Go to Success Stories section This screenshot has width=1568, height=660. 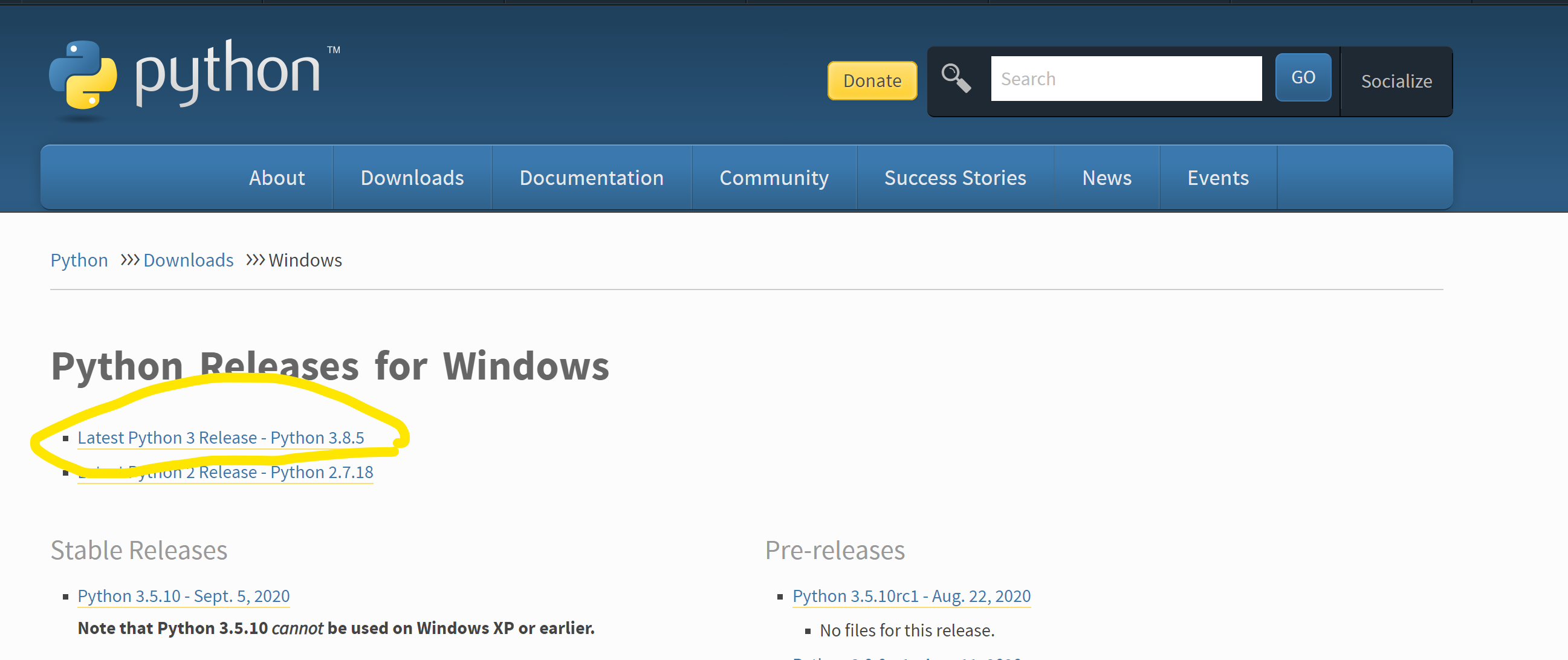tap(954, 178)
